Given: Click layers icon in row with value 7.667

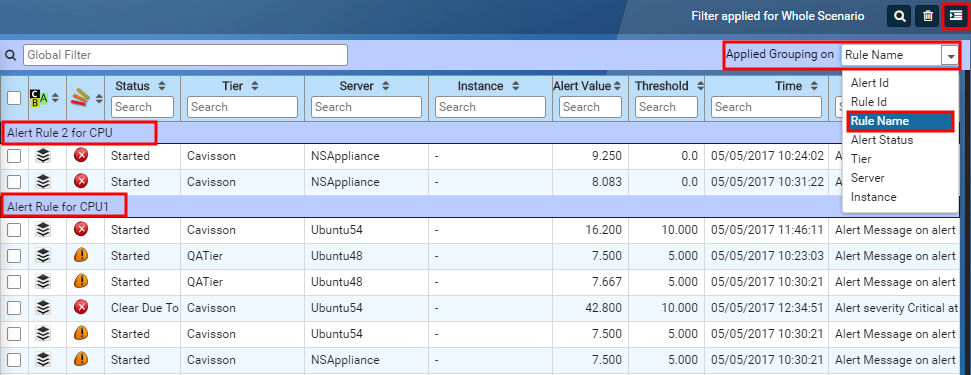Looking at the screenshot, I should [x=43, y=282].
